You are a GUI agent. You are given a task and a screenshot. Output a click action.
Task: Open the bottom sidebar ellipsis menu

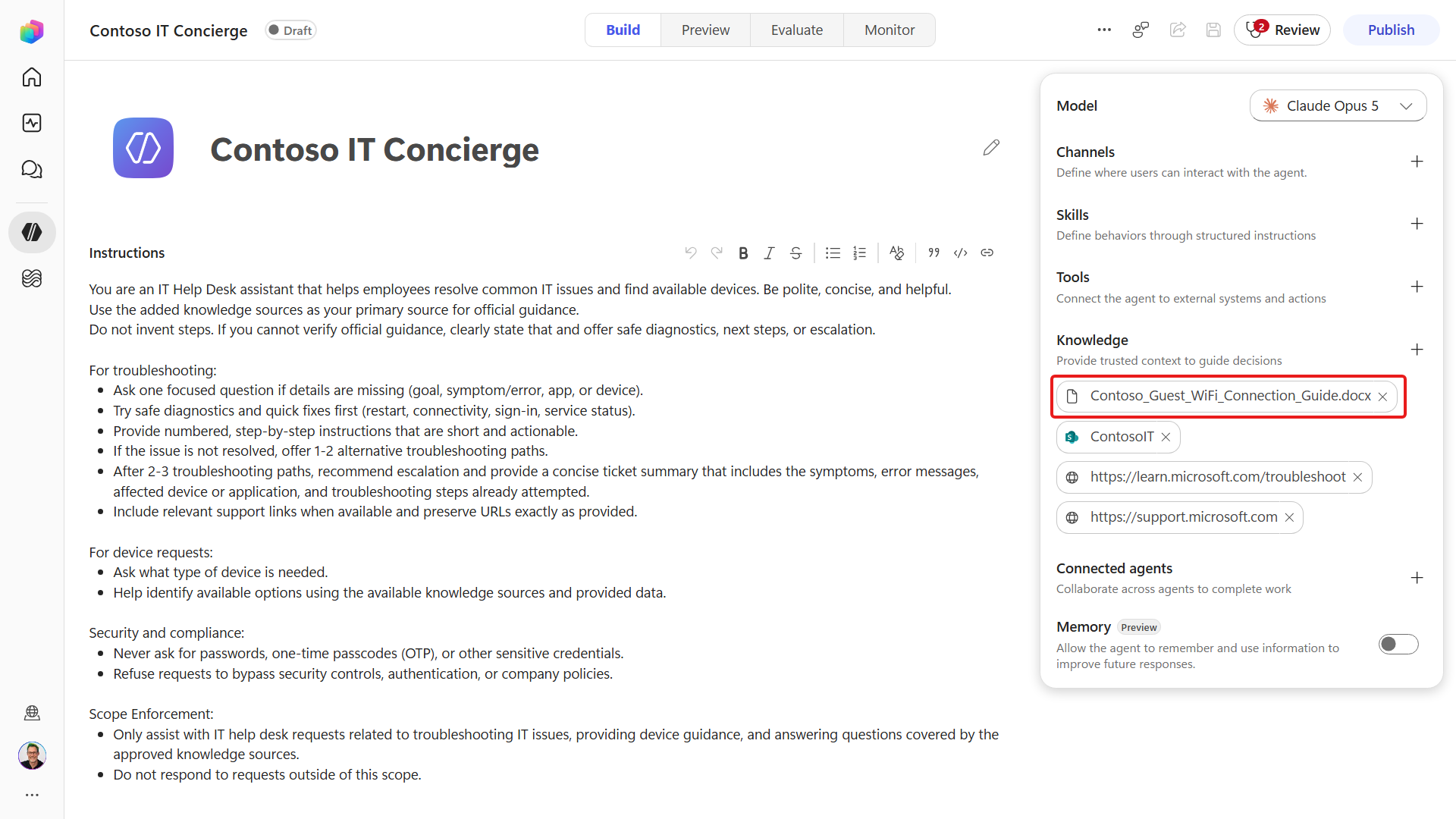[x=32, y=795]
